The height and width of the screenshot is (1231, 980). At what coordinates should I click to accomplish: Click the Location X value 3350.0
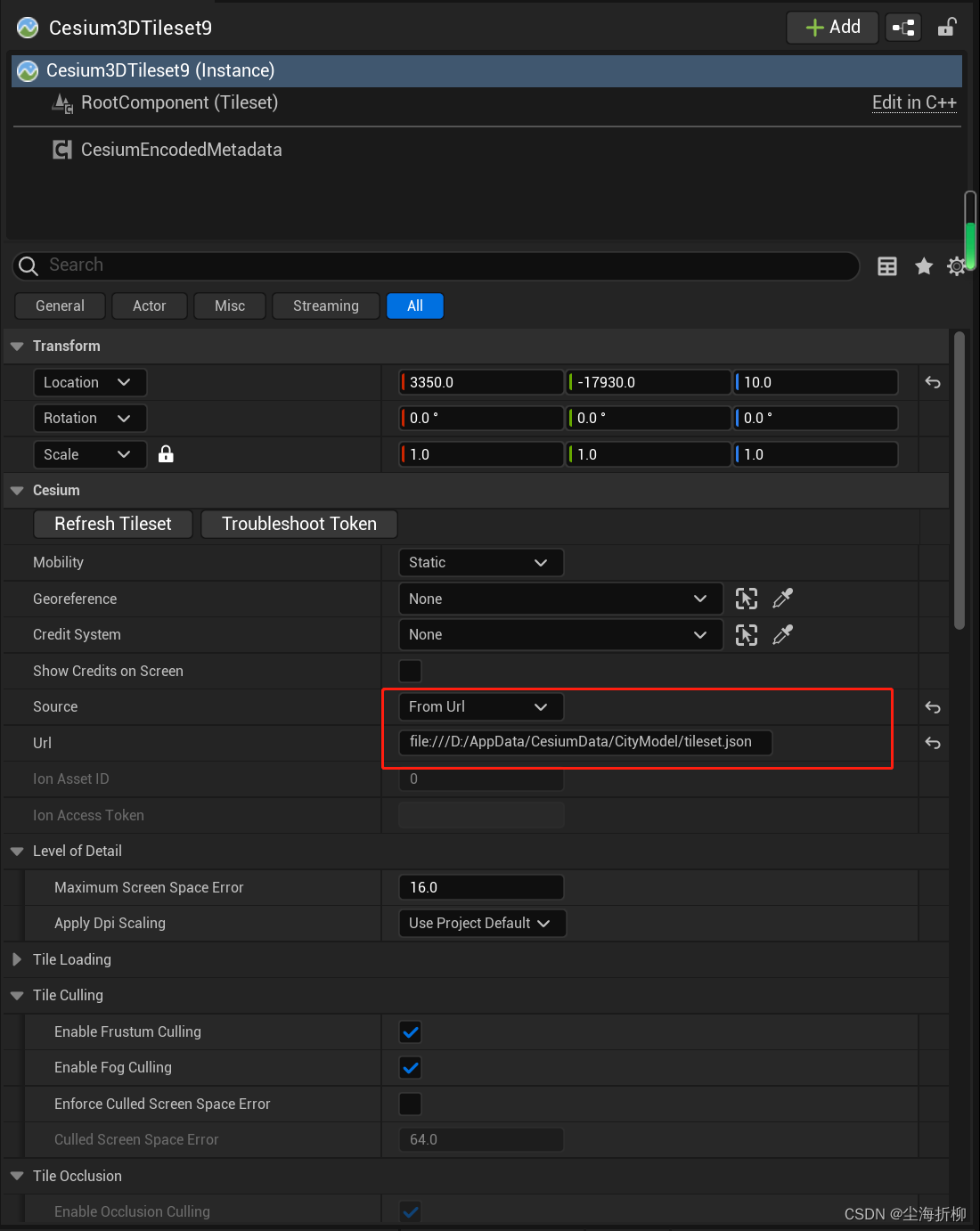click(x=482, y=382)
